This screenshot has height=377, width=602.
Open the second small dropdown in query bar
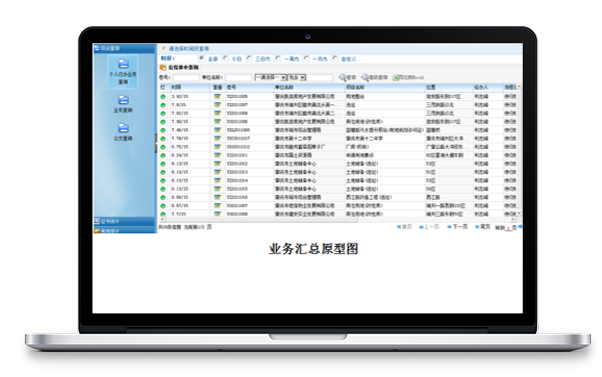296,78
